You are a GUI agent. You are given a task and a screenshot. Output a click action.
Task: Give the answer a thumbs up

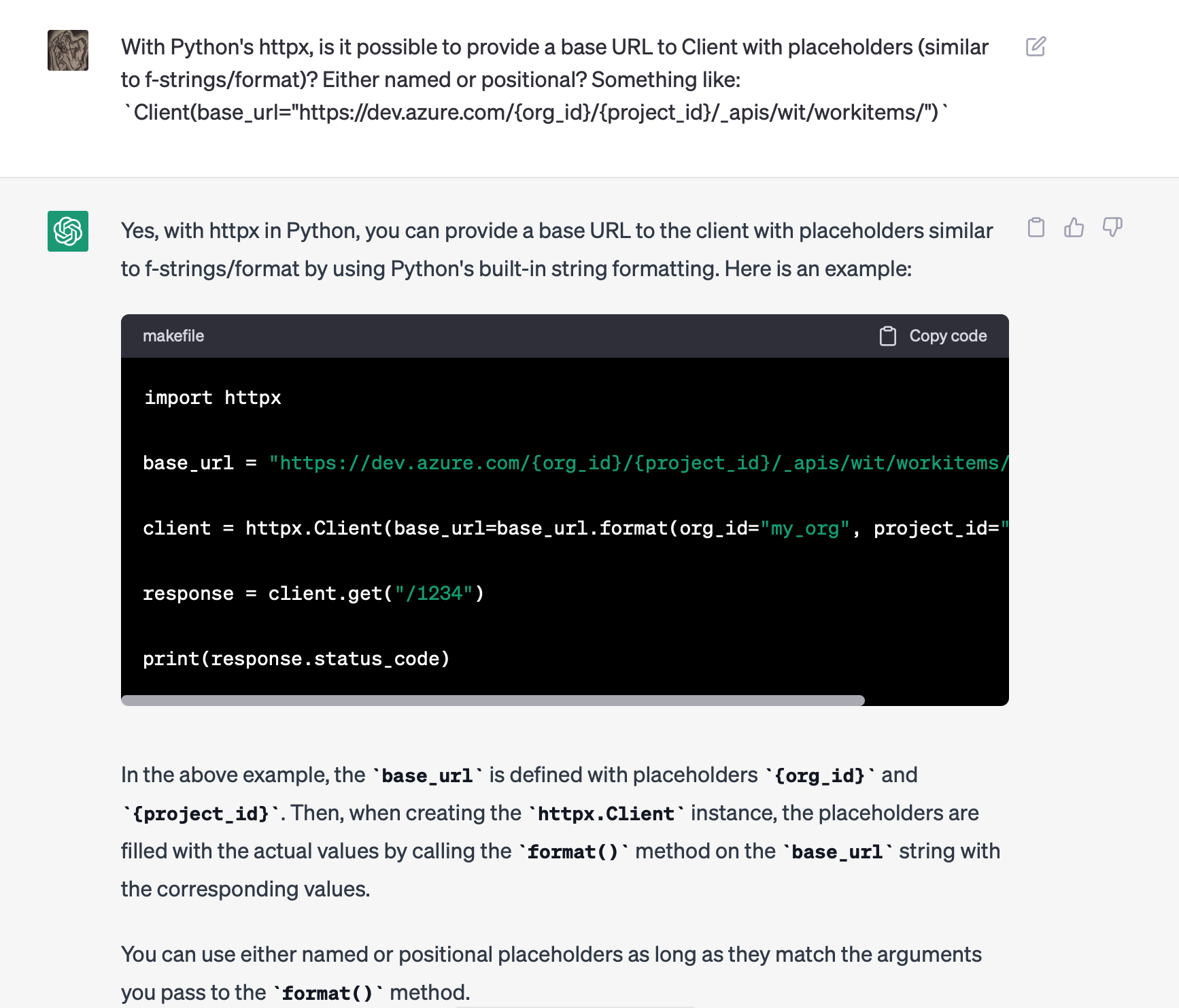point(1074,227)
